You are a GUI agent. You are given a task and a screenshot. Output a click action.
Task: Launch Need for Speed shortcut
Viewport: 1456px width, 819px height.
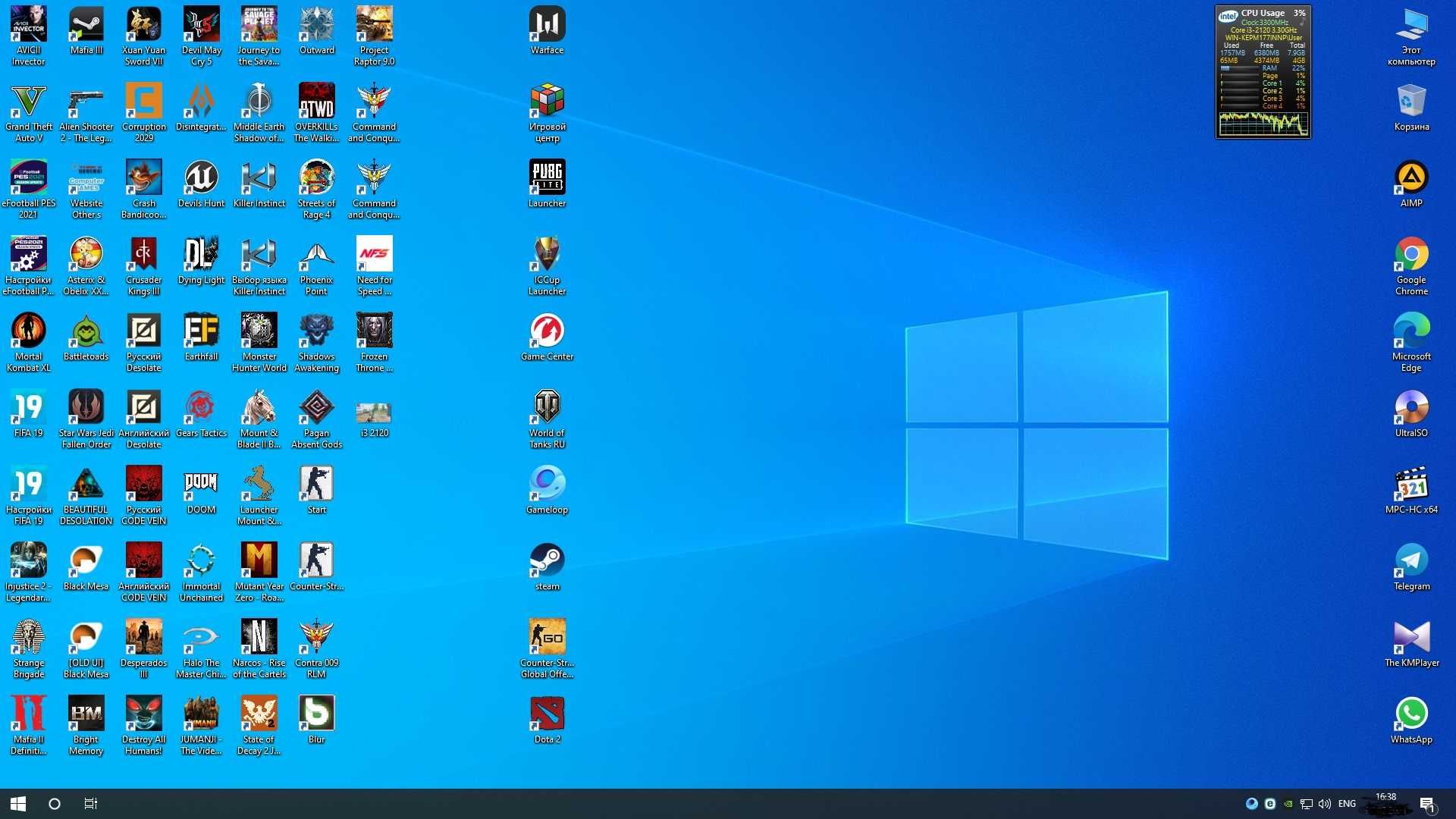(x=375, y=265)
